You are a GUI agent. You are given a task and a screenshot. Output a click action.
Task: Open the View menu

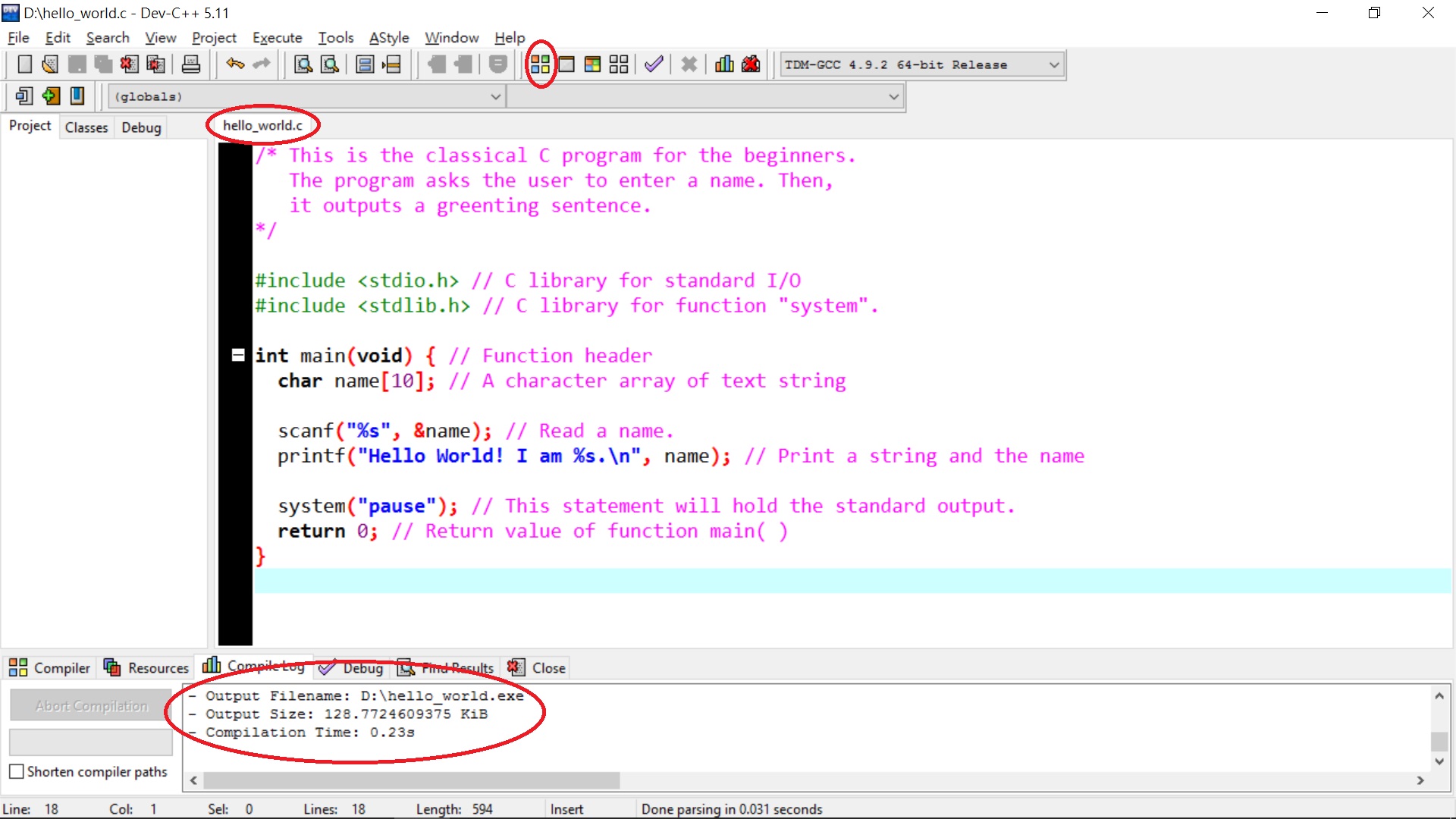[x=161, y=37]
